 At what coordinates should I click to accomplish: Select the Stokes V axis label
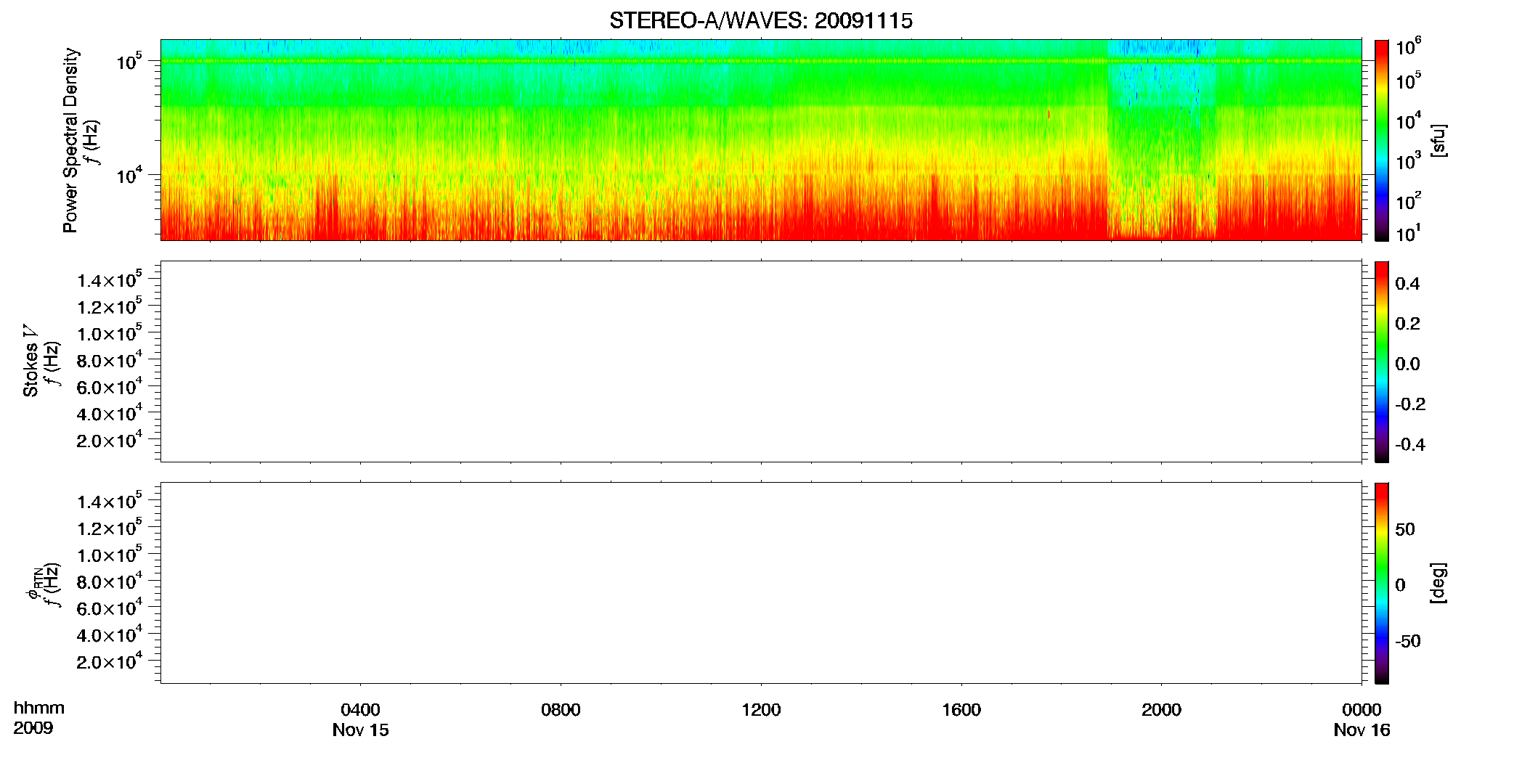pyautogui.click(x=30, y=362)
